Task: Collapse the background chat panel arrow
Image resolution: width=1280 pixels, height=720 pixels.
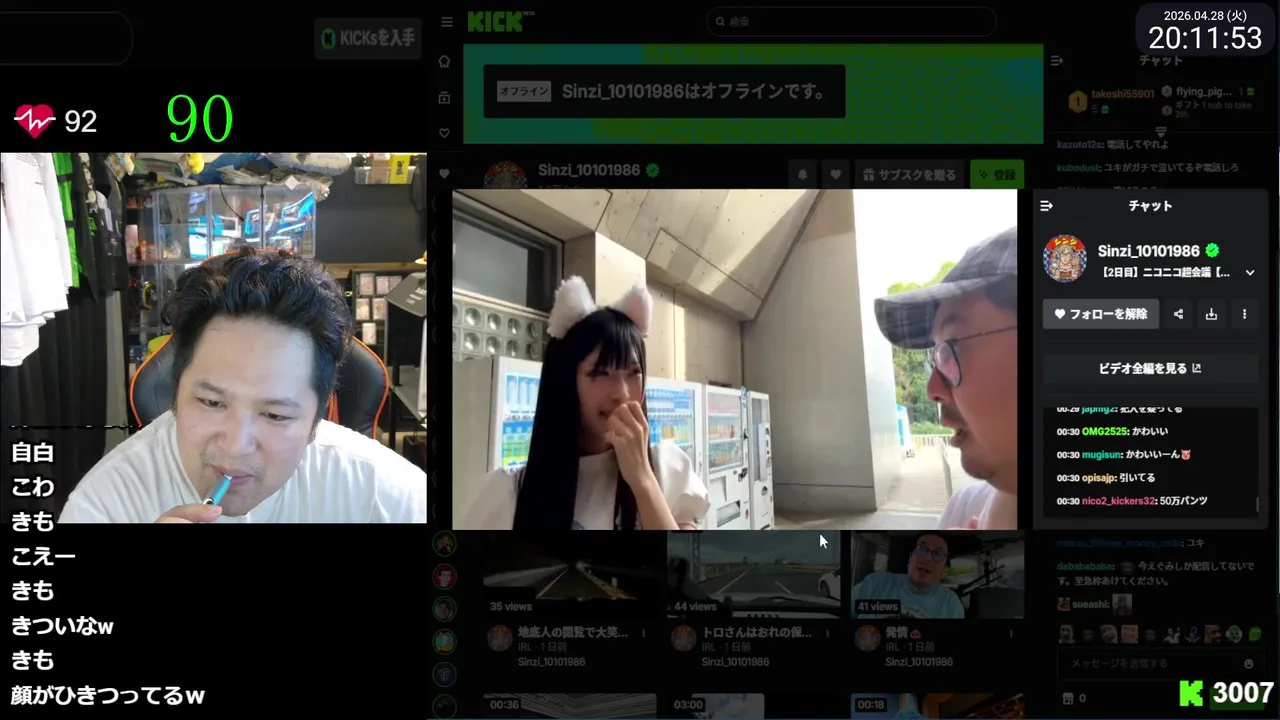Action: (1056, 61)
